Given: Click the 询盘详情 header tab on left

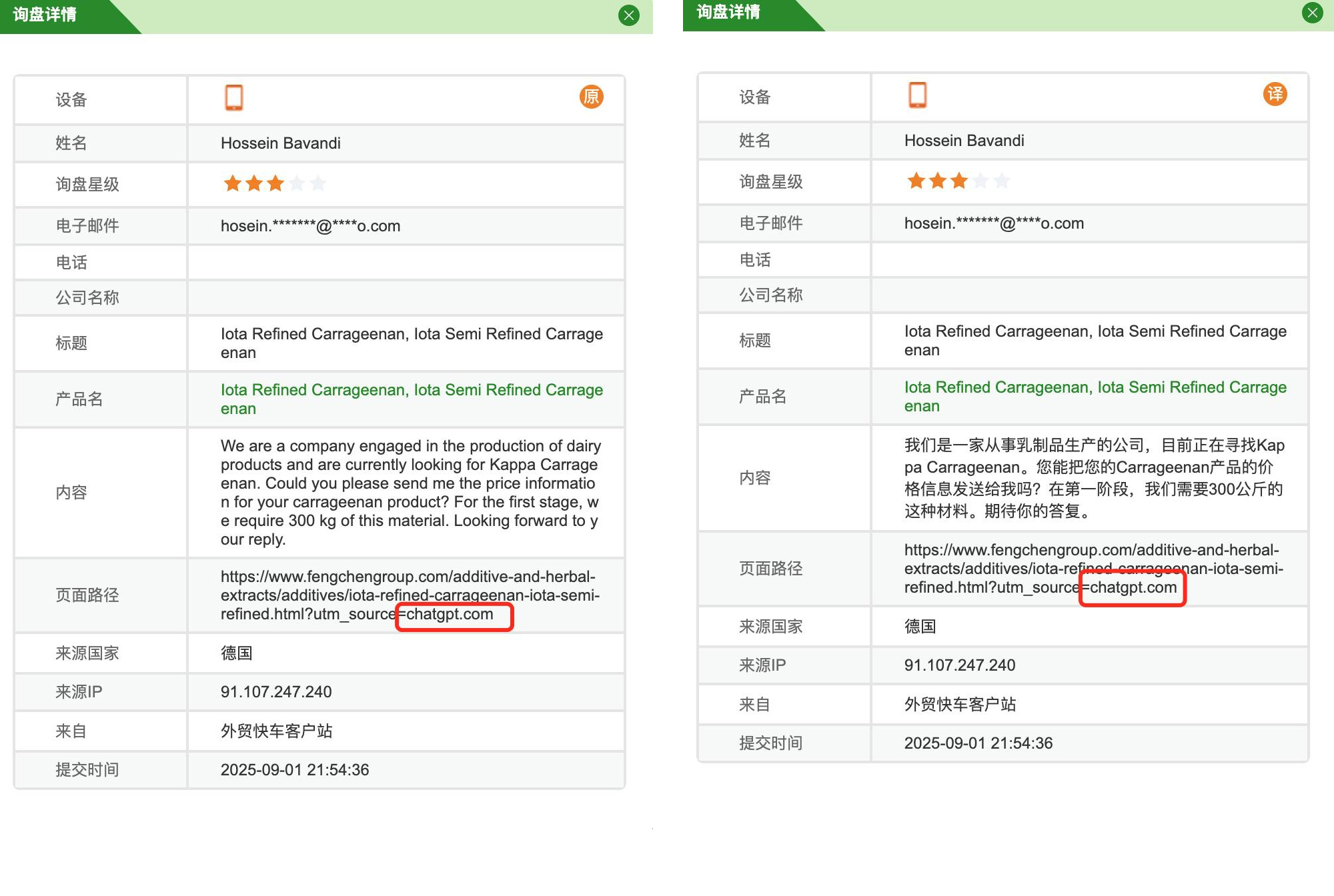Looking at the screenshot, I should 45,15.
